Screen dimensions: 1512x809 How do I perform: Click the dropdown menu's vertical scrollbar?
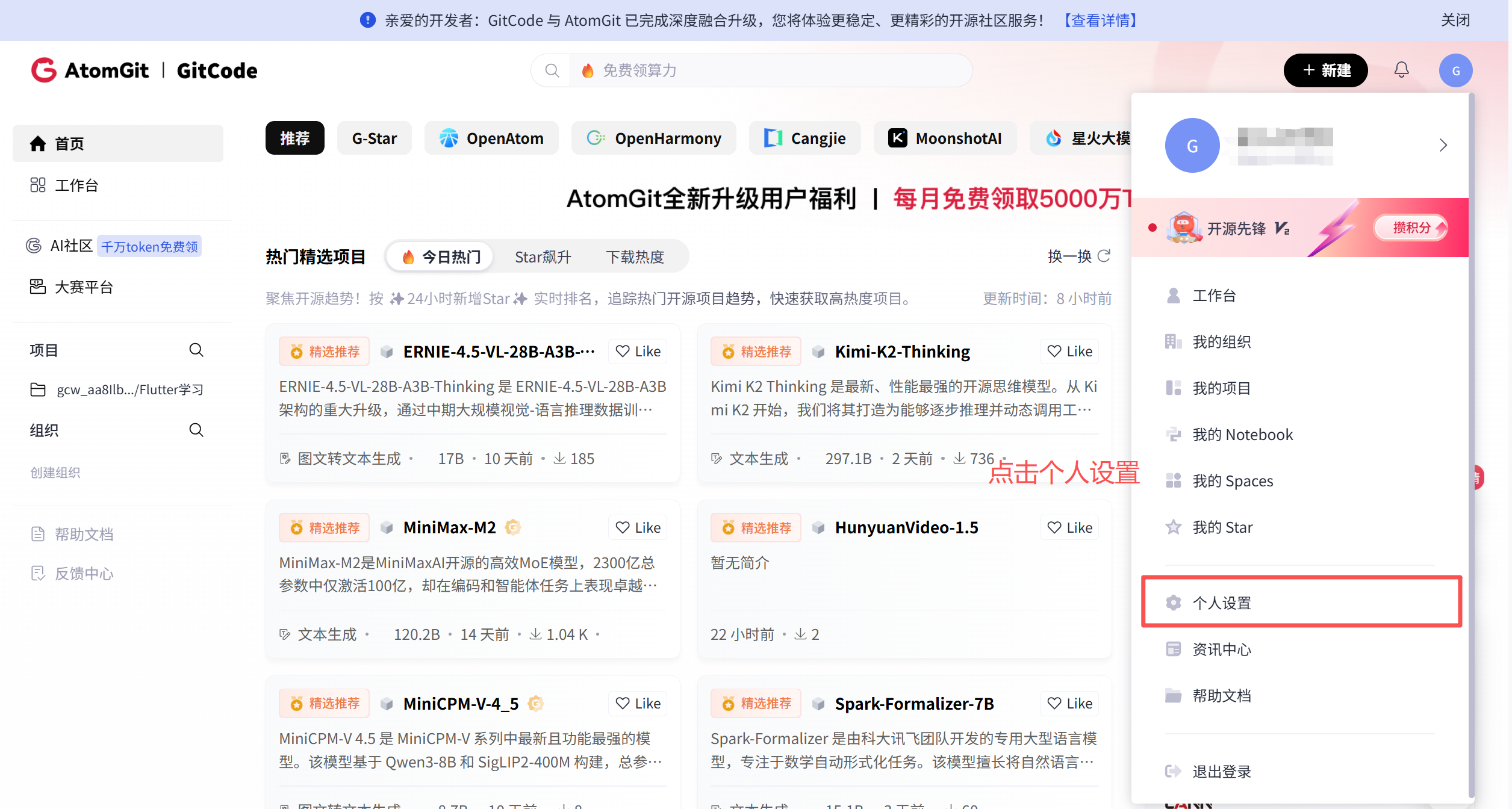pyautogui.click(x=1471, y=445)
